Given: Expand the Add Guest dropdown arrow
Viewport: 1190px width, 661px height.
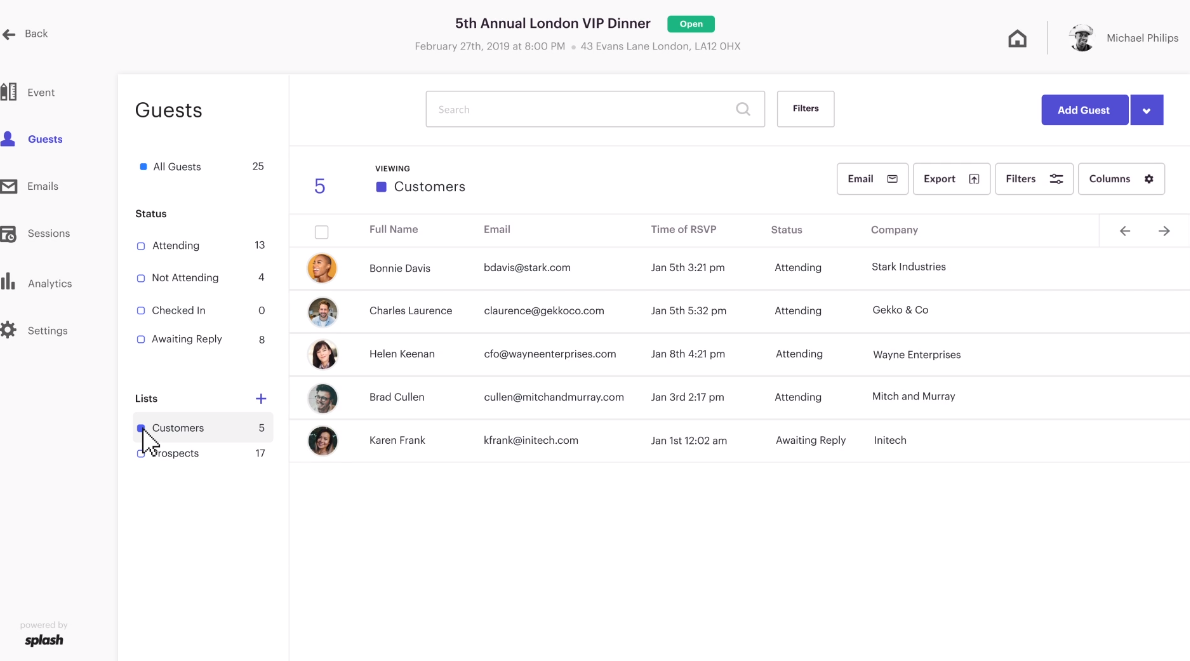Looking at the screenshot, I should pyautogui.click(x=1147, y=110).
